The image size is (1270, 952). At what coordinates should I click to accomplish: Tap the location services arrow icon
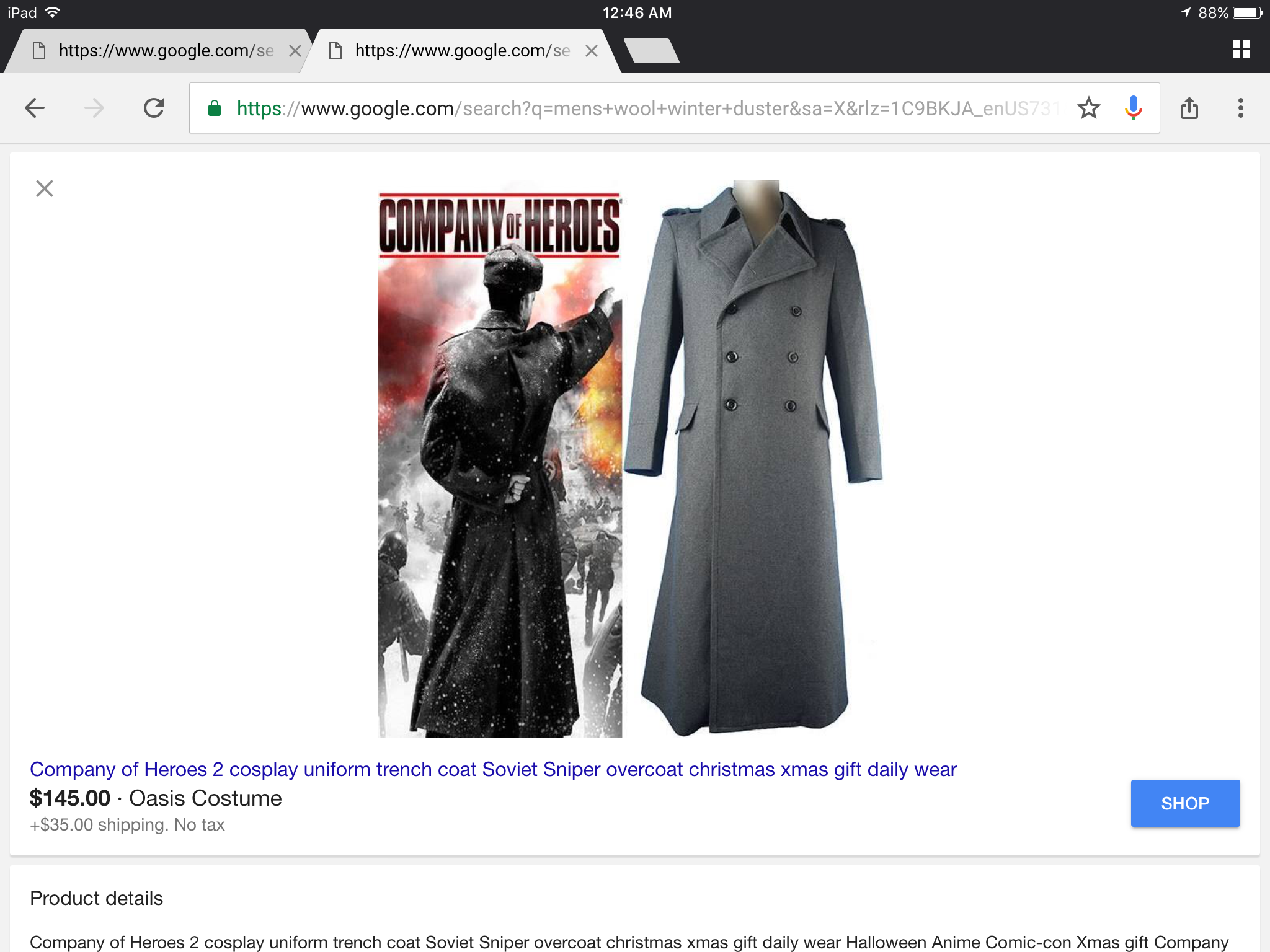point(1185,13)
